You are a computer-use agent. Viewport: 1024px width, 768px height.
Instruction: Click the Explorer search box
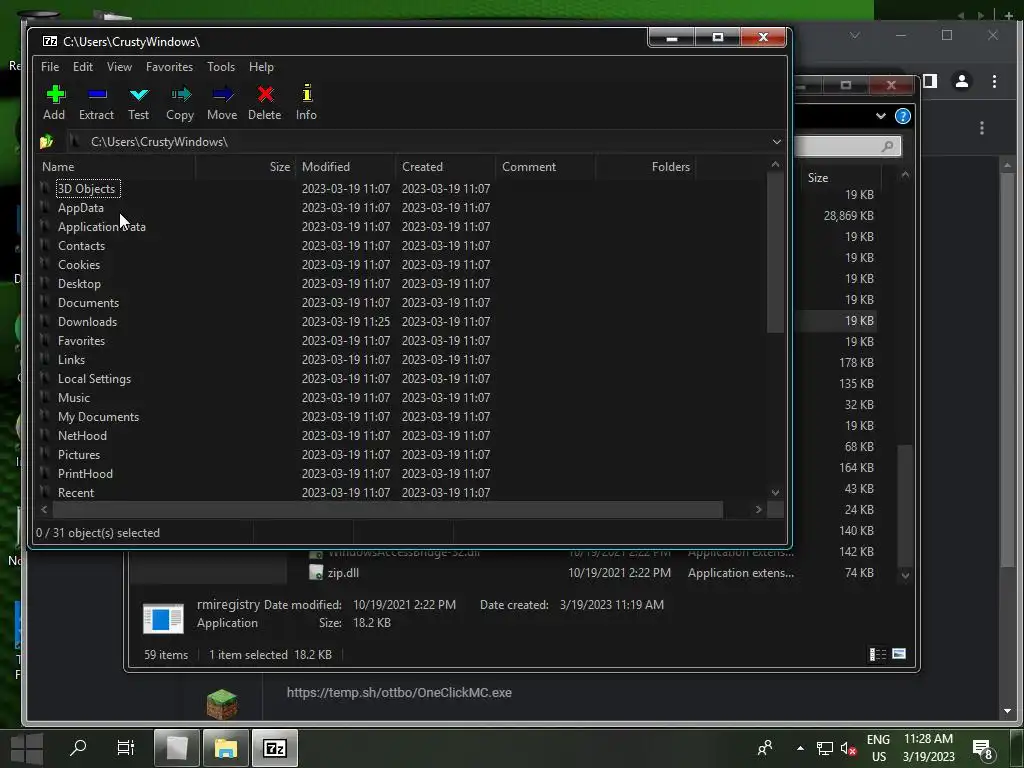(848, 146)
